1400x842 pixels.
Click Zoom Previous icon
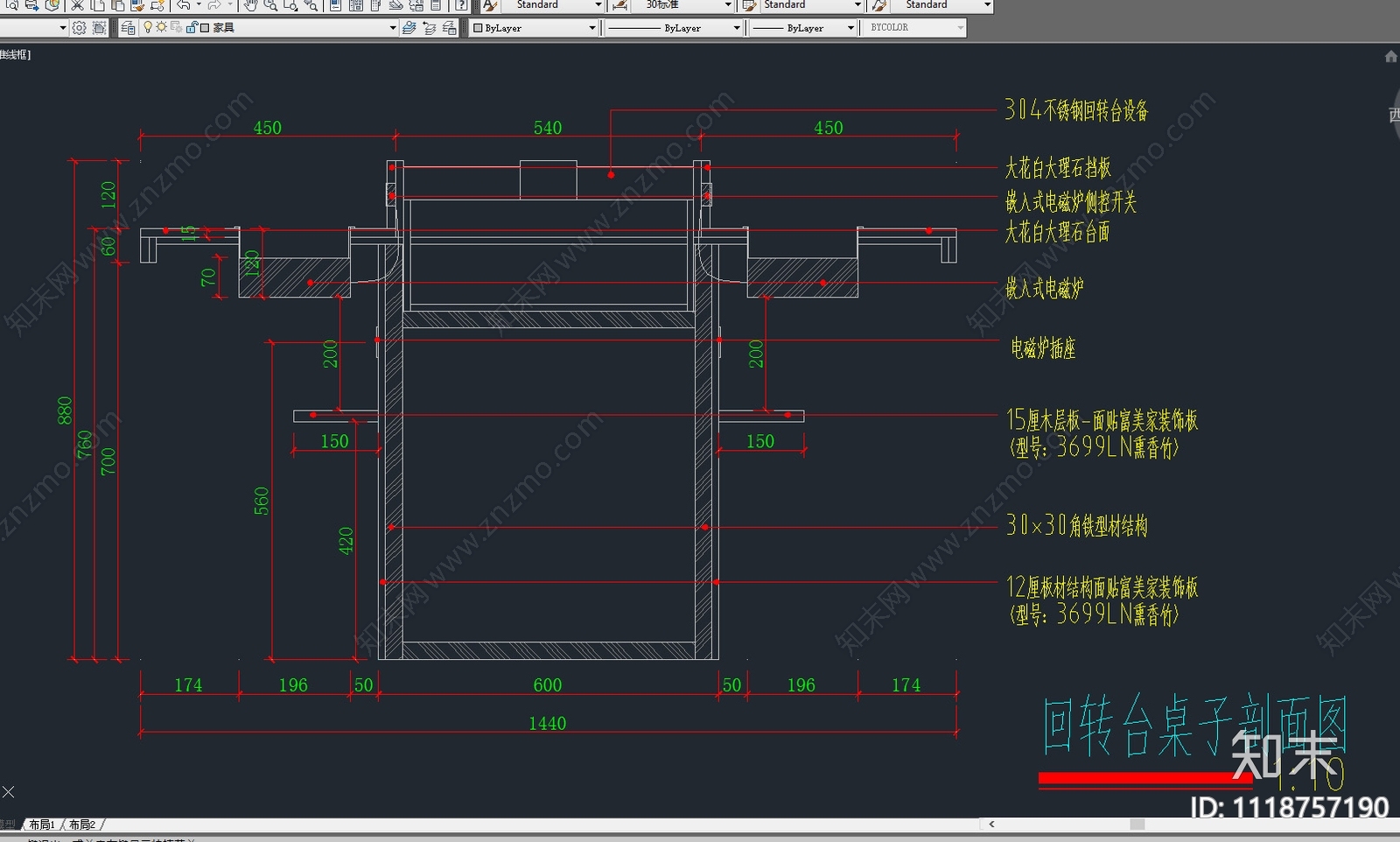311,5
